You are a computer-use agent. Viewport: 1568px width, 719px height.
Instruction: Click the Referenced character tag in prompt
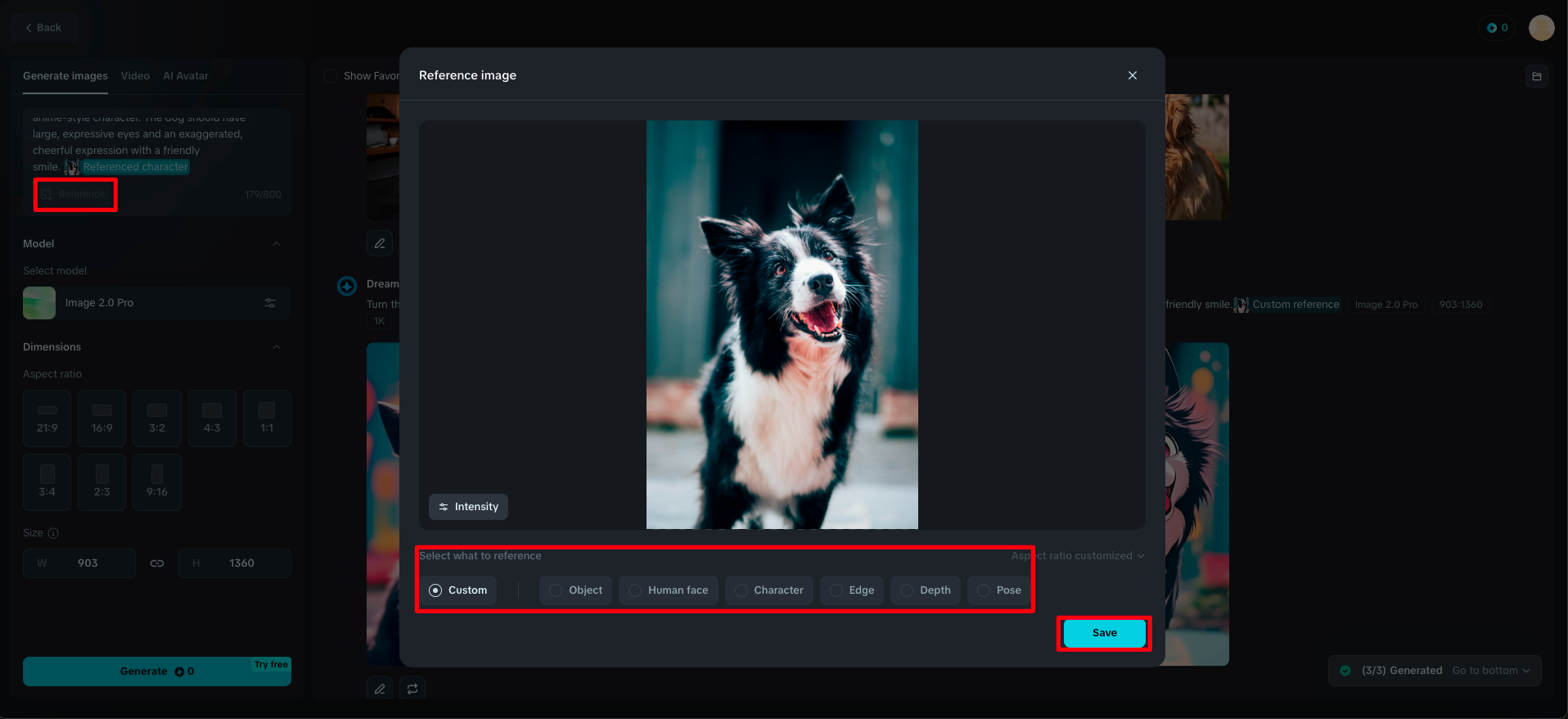click(128, 167)
